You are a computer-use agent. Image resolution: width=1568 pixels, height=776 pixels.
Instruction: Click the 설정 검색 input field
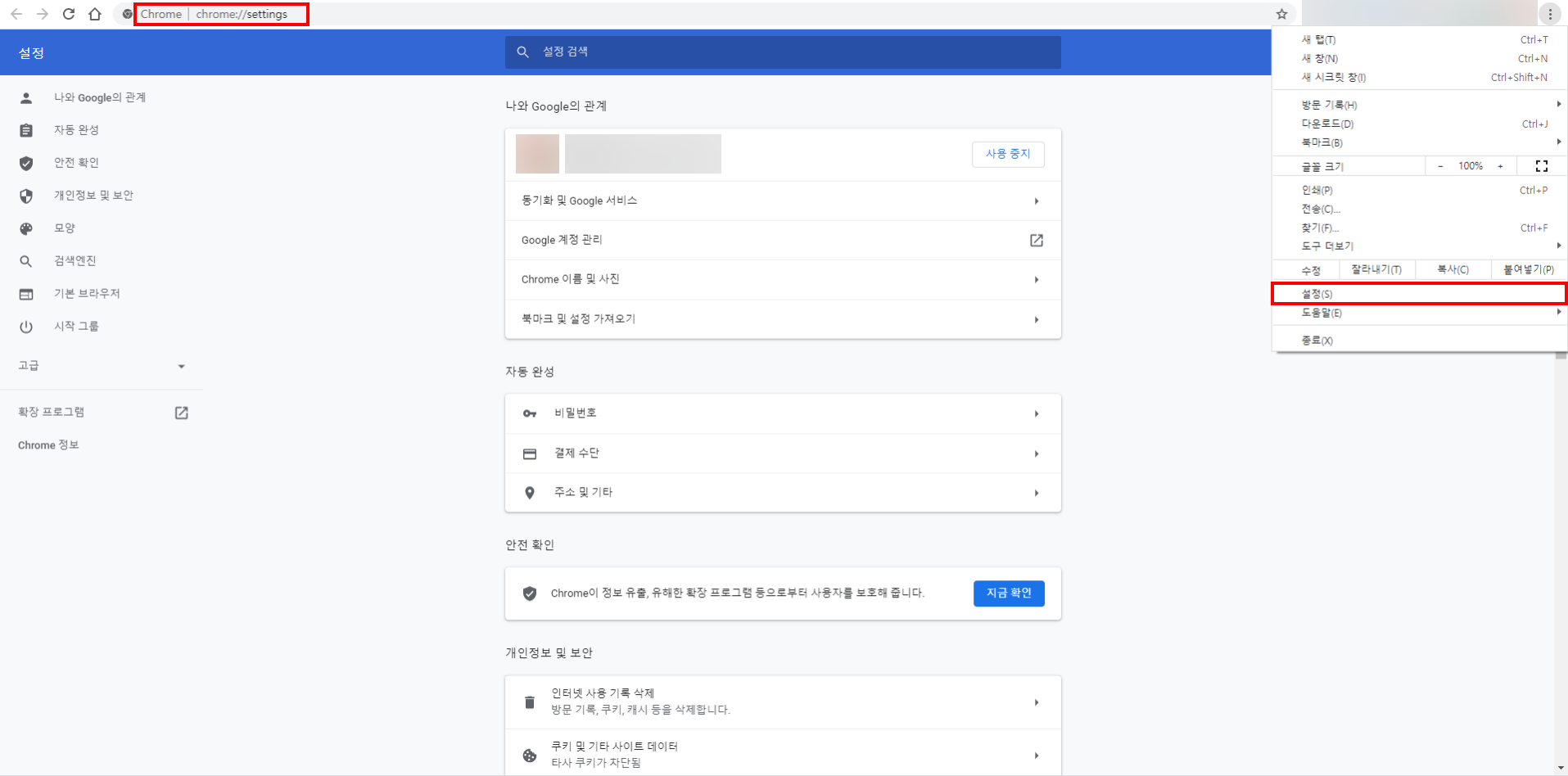click(783, 52)
